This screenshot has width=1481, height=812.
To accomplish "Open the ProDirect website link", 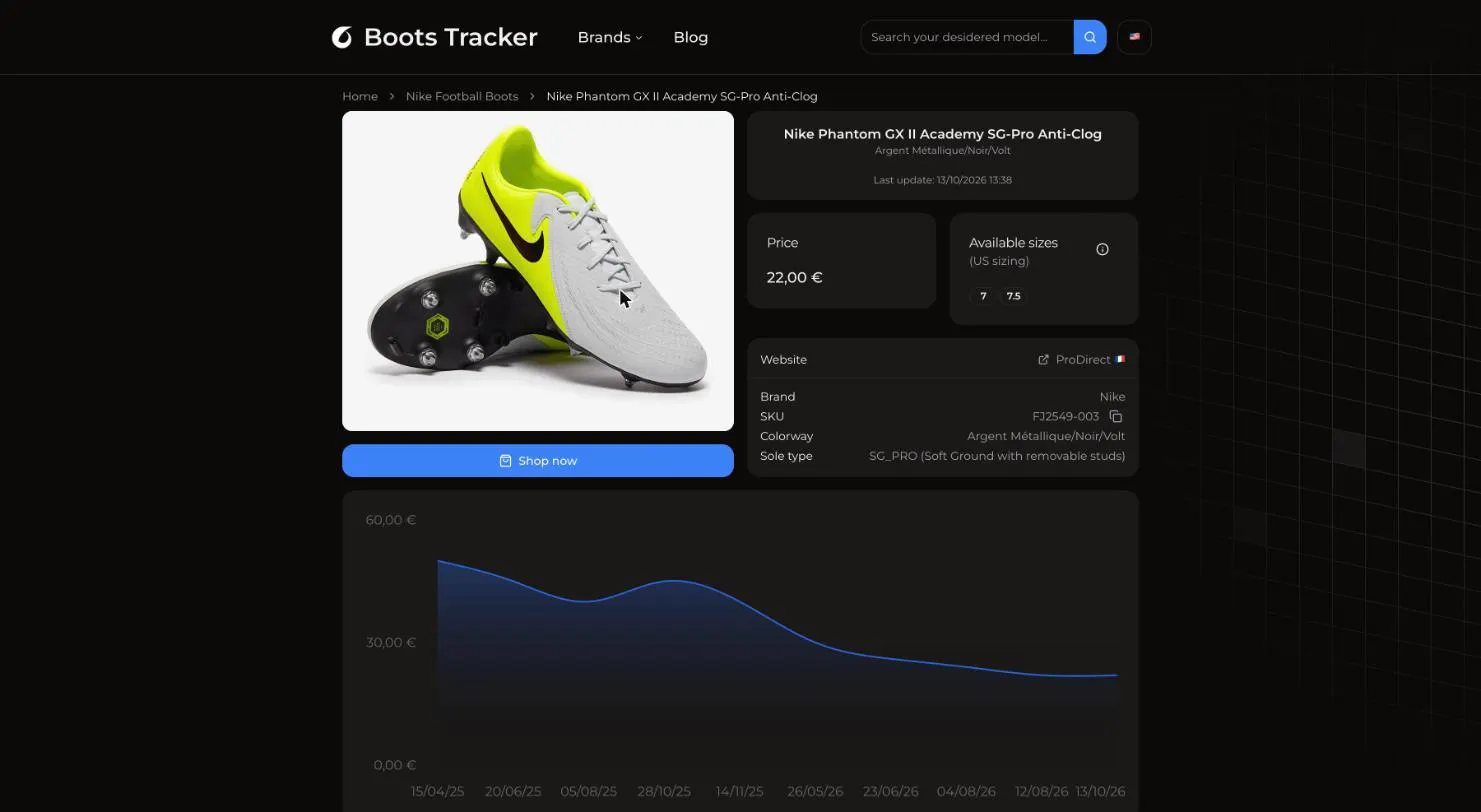I will pyautogui.click(x=1082, y=359).
